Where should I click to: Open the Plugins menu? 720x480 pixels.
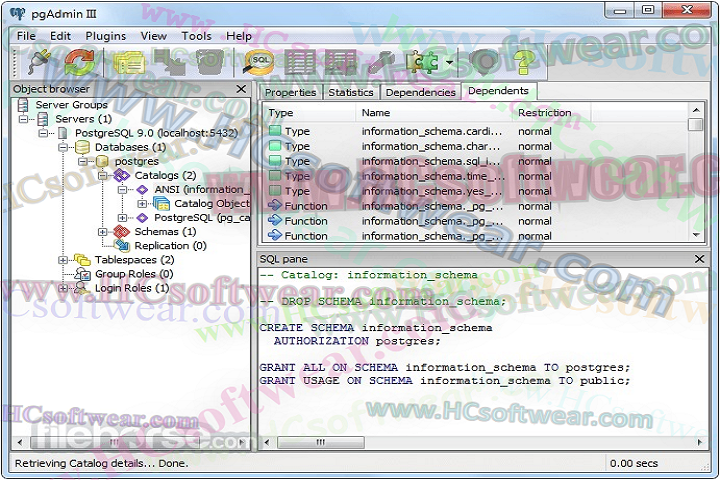click(106, 36)
